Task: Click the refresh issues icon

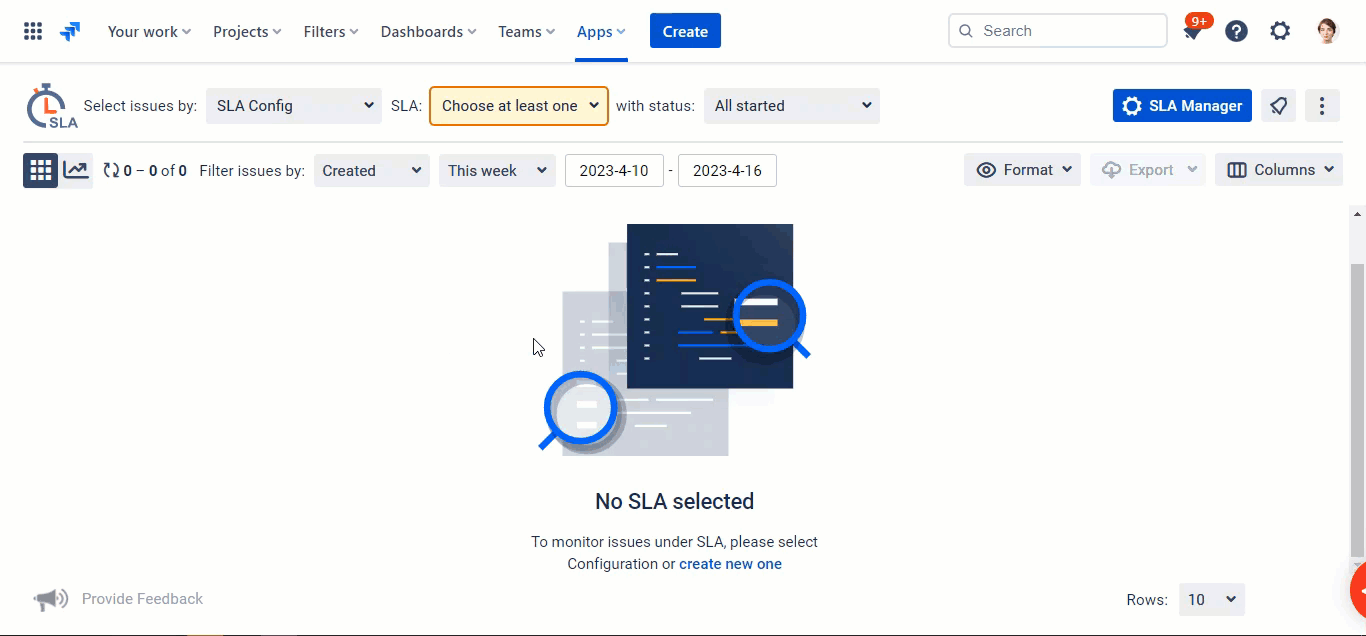Action: 111,171
